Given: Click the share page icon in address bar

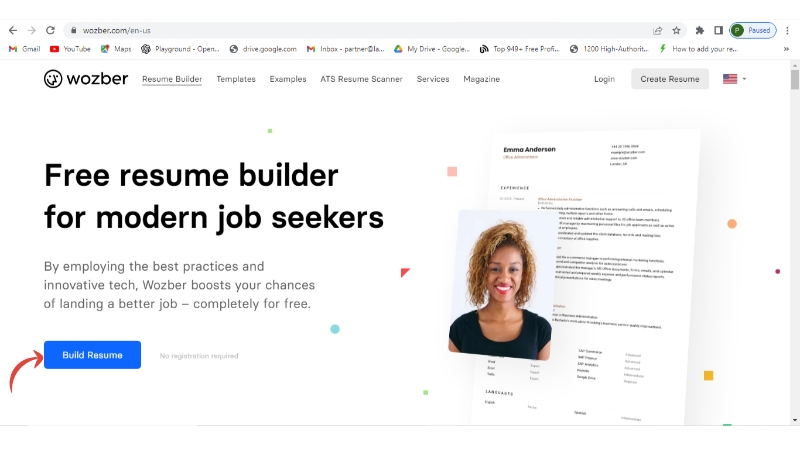Looking at the screenshot, I should tap(658, 31).
